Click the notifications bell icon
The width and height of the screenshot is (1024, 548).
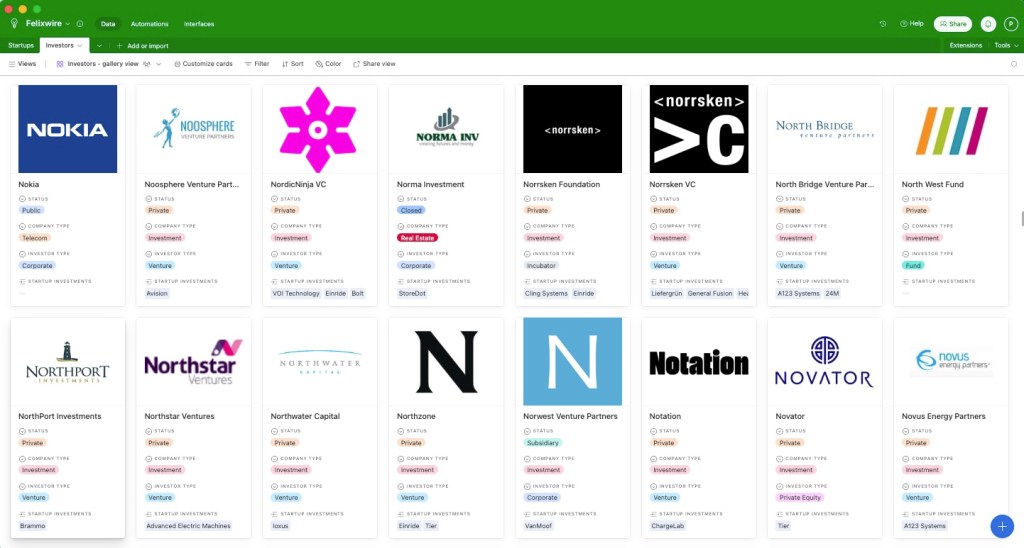click(x=988, y=23)
